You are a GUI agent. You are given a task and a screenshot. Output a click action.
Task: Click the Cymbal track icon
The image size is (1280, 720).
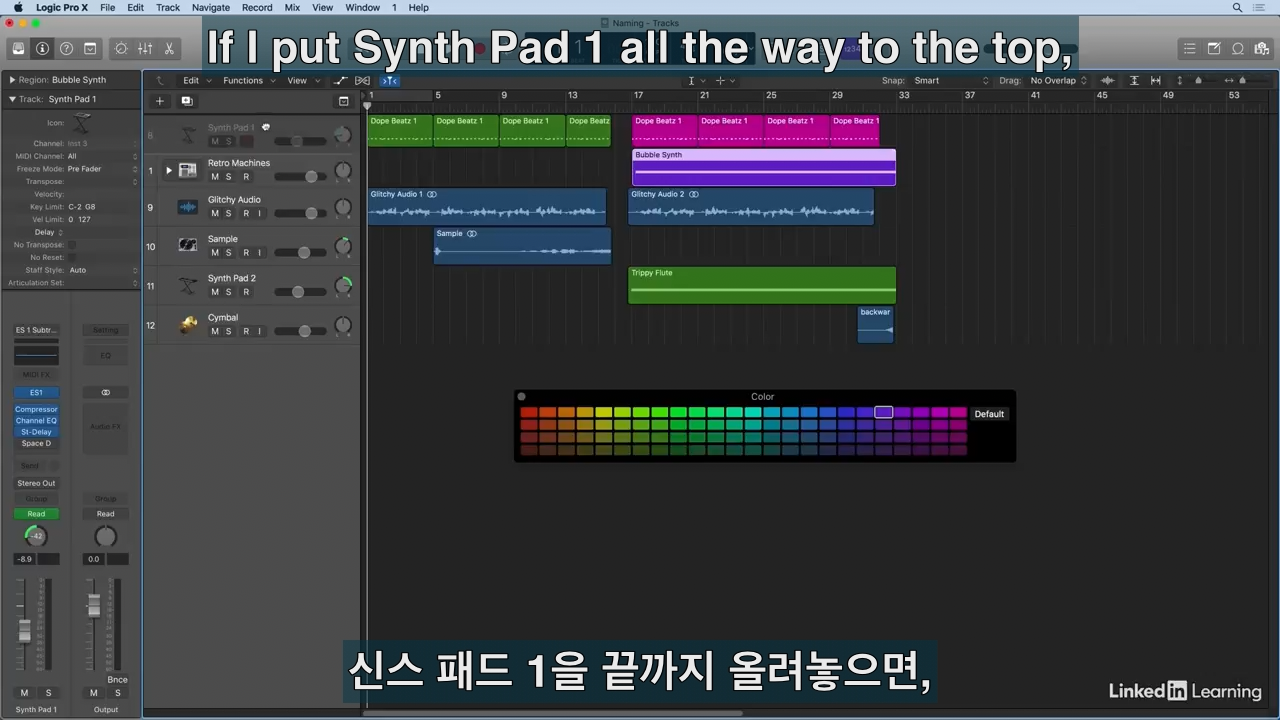click(188, 324)
